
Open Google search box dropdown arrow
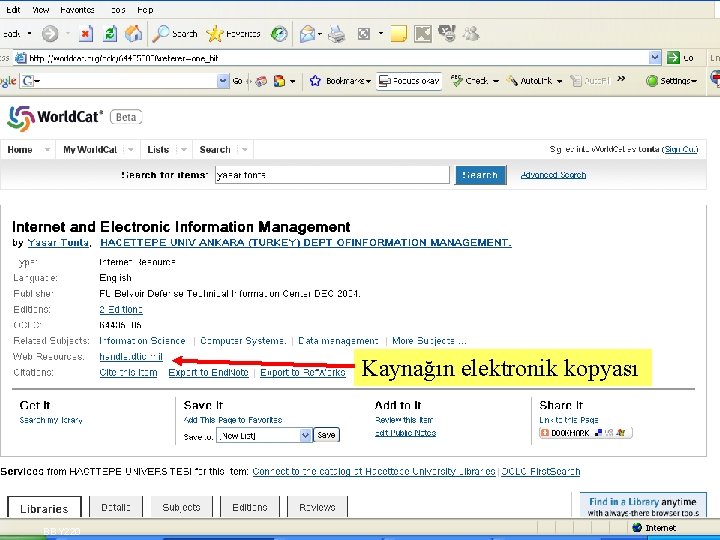tap(223, 81)
